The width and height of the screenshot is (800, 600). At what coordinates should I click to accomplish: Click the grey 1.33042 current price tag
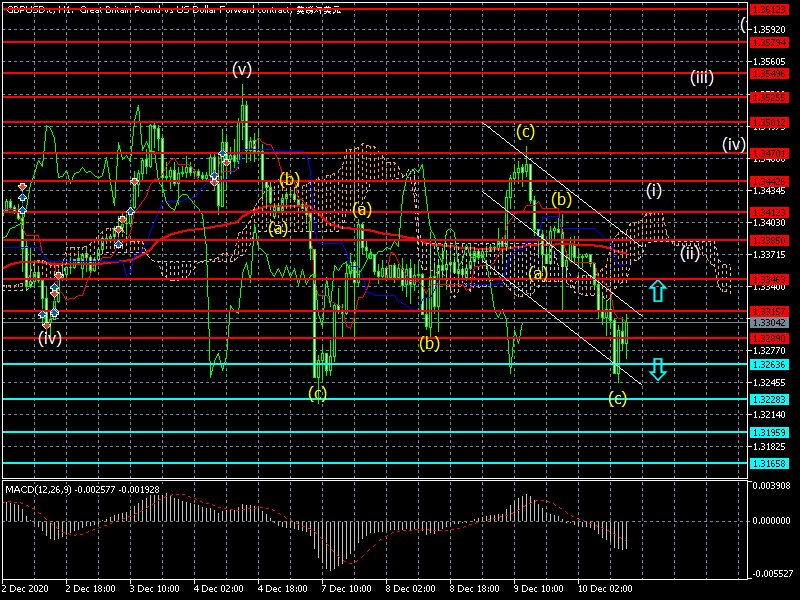click(x=769, y=323)
